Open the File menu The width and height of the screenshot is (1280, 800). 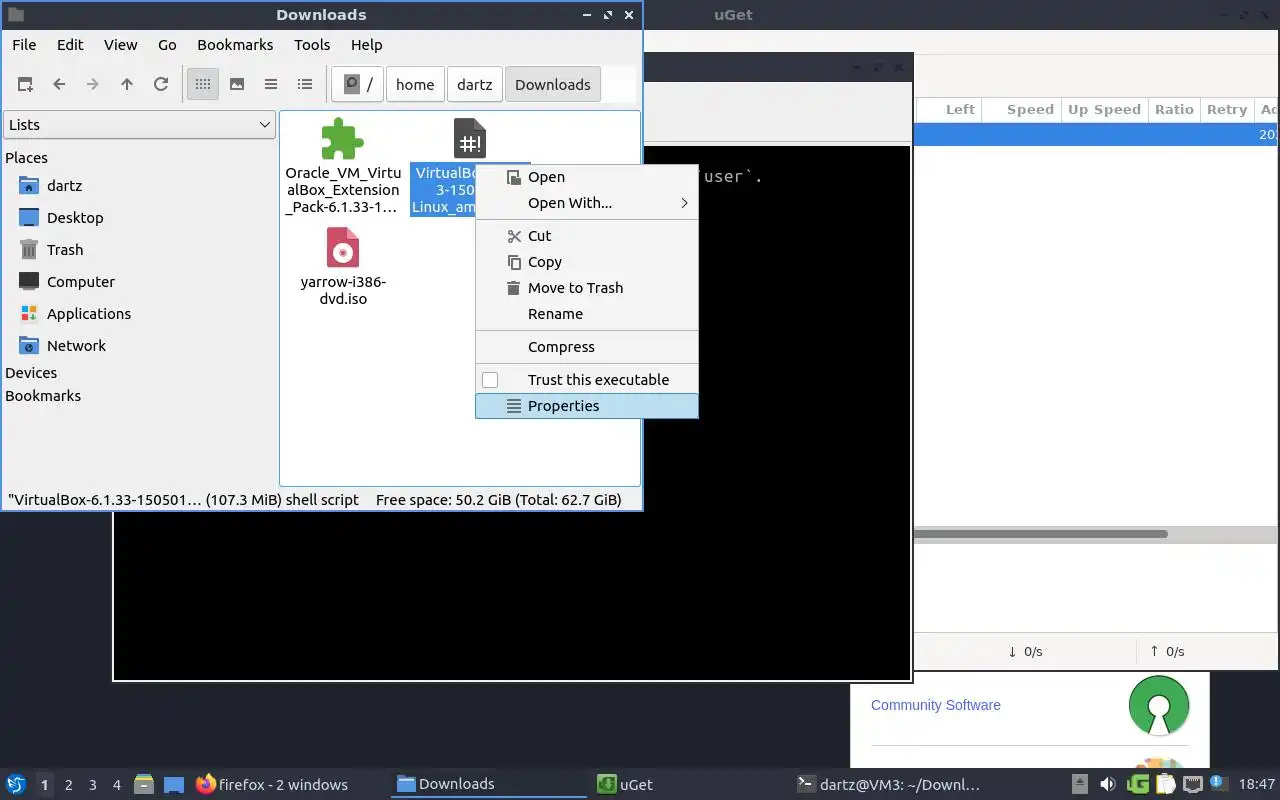(24, 45)
